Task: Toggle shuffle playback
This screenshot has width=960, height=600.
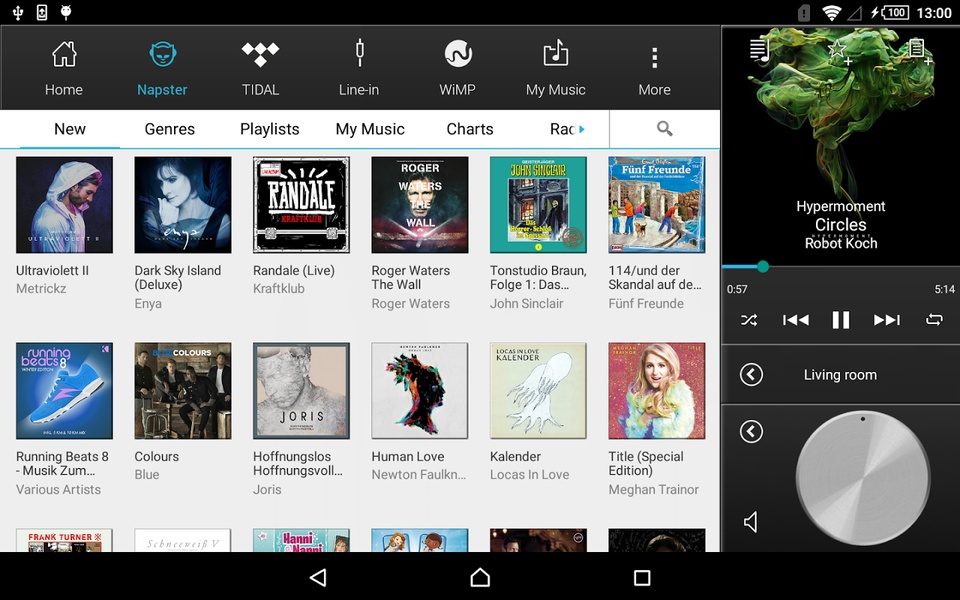Action: coord(749,320)
